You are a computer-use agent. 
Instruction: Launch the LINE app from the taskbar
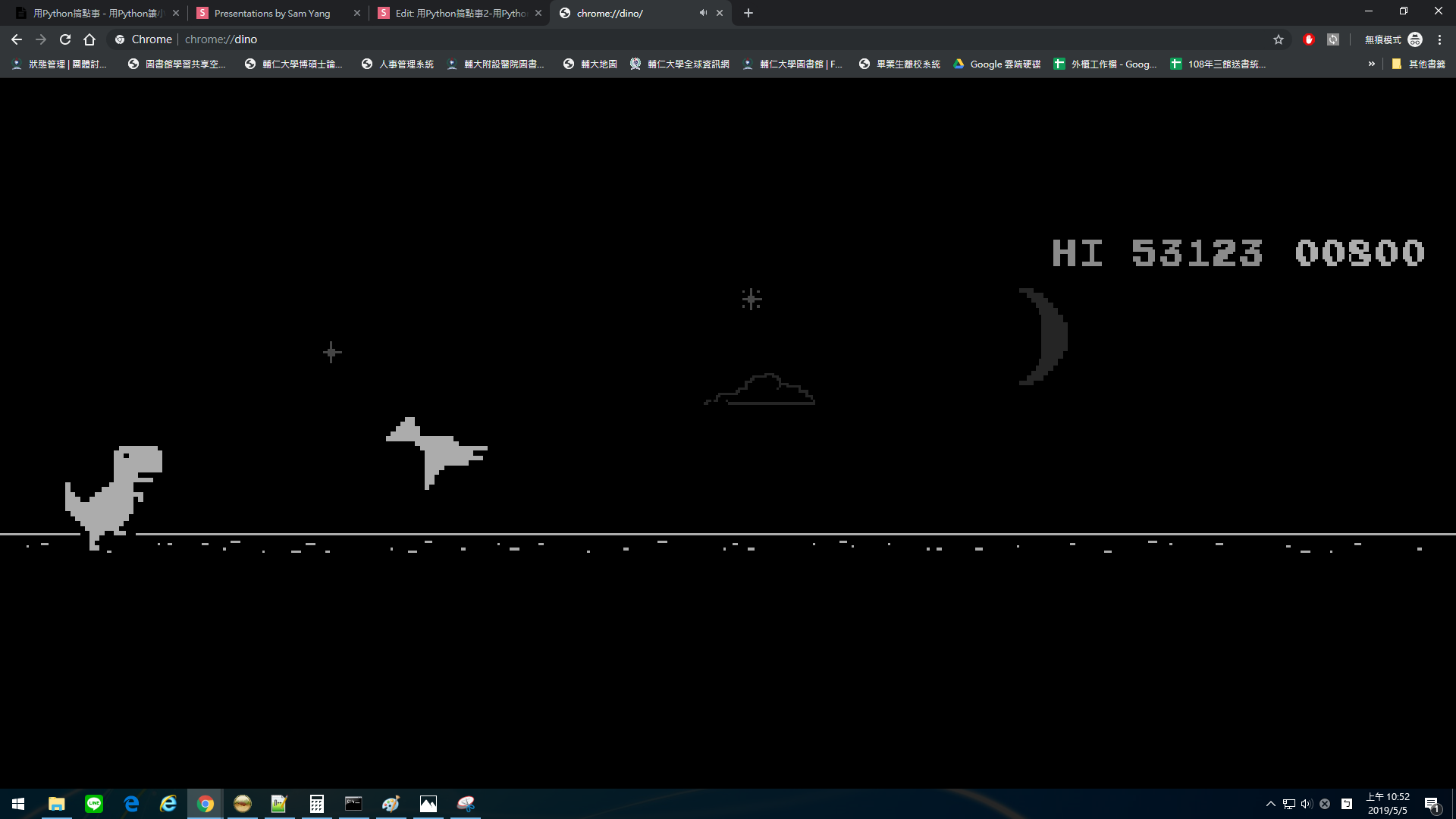(94, 804)
